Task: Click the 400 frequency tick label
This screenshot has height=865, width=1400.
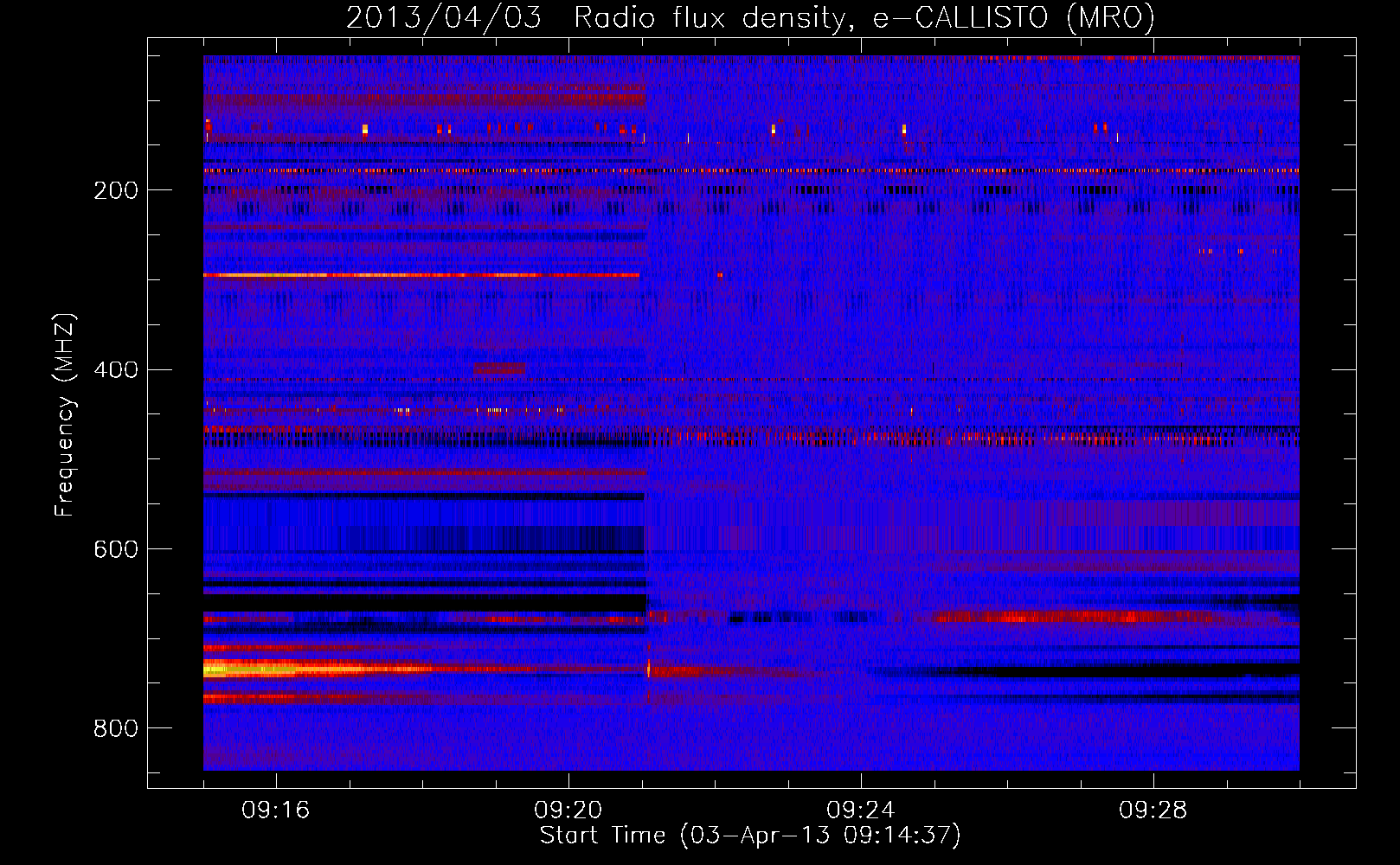Action: (x=116, y=370)
